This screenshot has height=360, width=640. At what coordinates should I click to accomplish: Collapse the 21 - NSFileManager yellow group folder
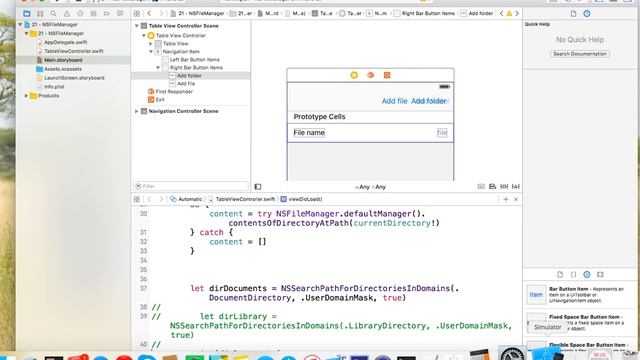point(27,33)
